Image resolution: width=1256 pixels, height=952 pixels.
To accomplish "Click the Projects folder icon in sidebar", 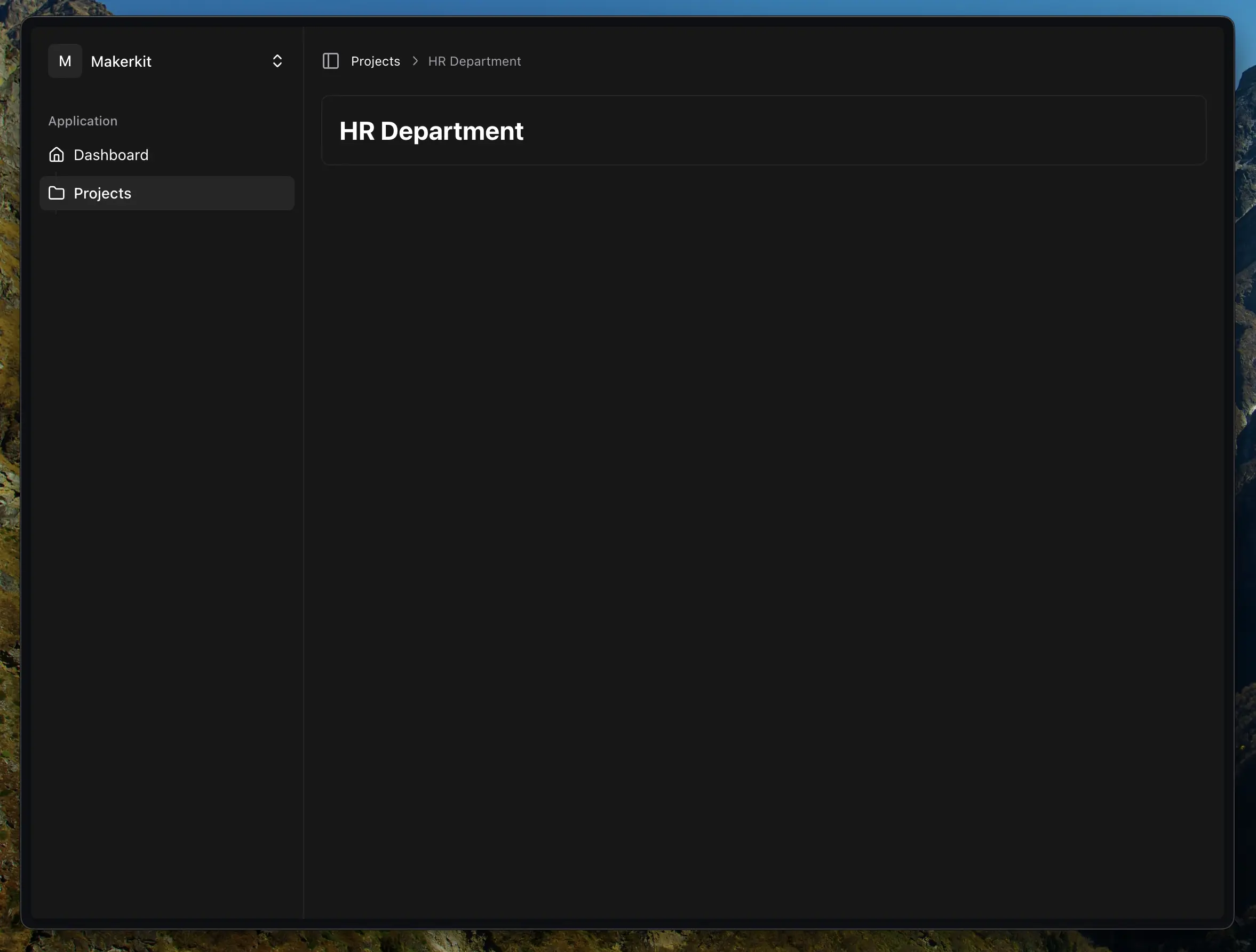I will [56, 193].
